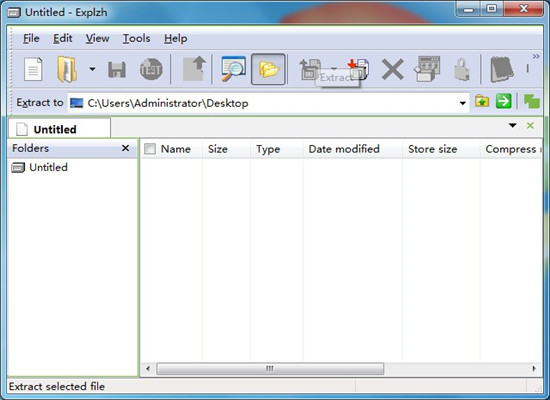The height and width of the screenshot is (400, 550).
Task: Expand the Extract to path dropdown
Action: point(463,103)
